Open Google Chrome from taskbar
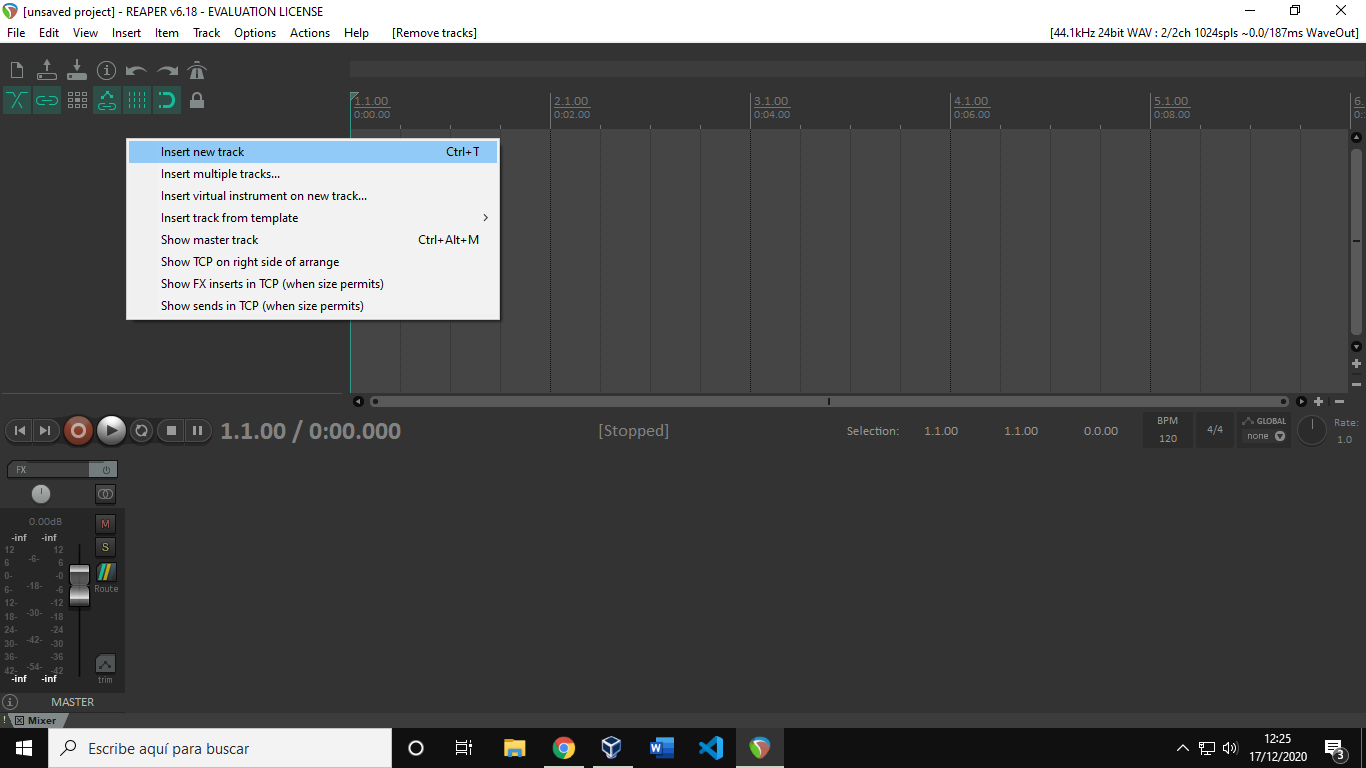 coord(564,748)
